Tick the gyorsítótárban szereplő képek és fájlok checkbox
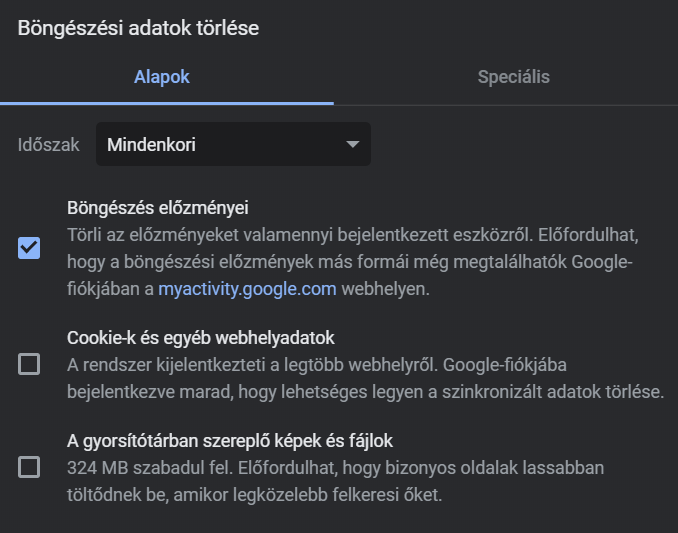 click(x=29, y=467)
